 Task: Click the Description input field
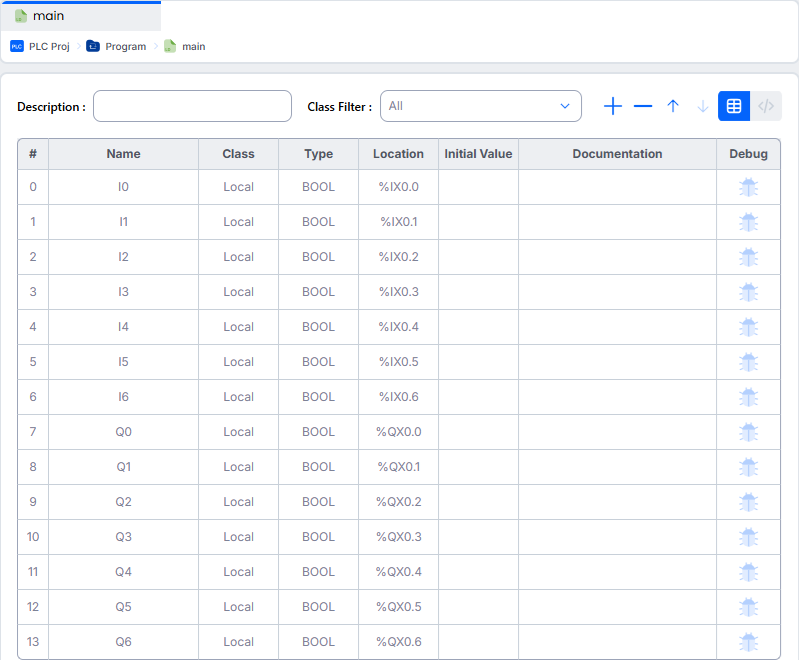coord(192,106)
